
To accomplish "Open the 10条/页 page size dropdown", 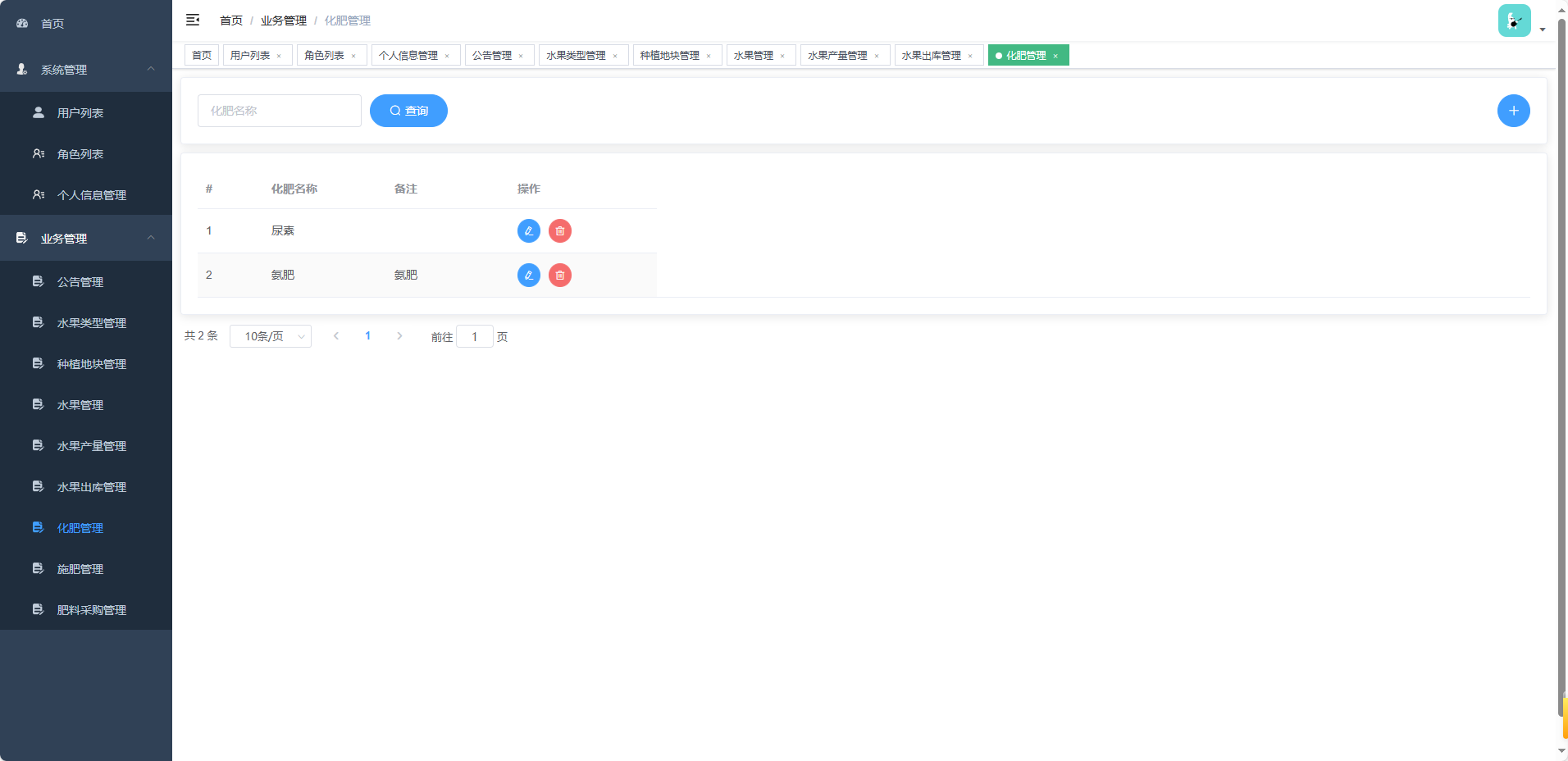I will (271, 335).
